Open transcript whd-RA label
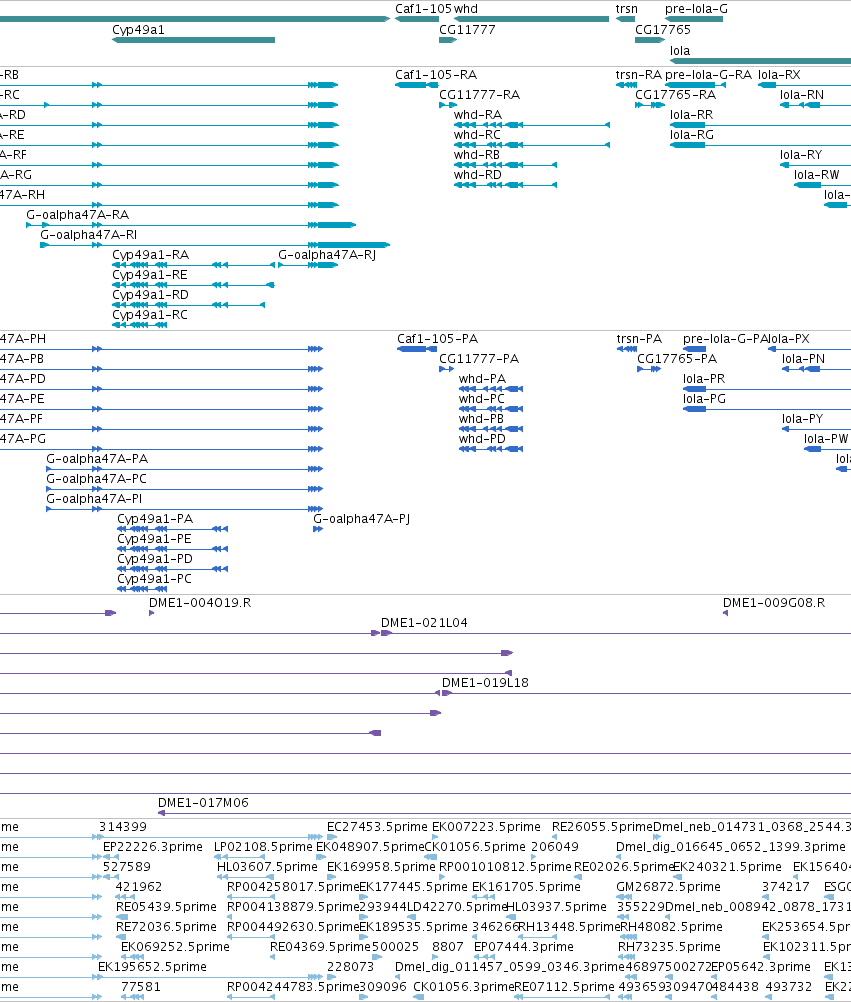This screenshot has width=851, height=1002. click(478, 115)
